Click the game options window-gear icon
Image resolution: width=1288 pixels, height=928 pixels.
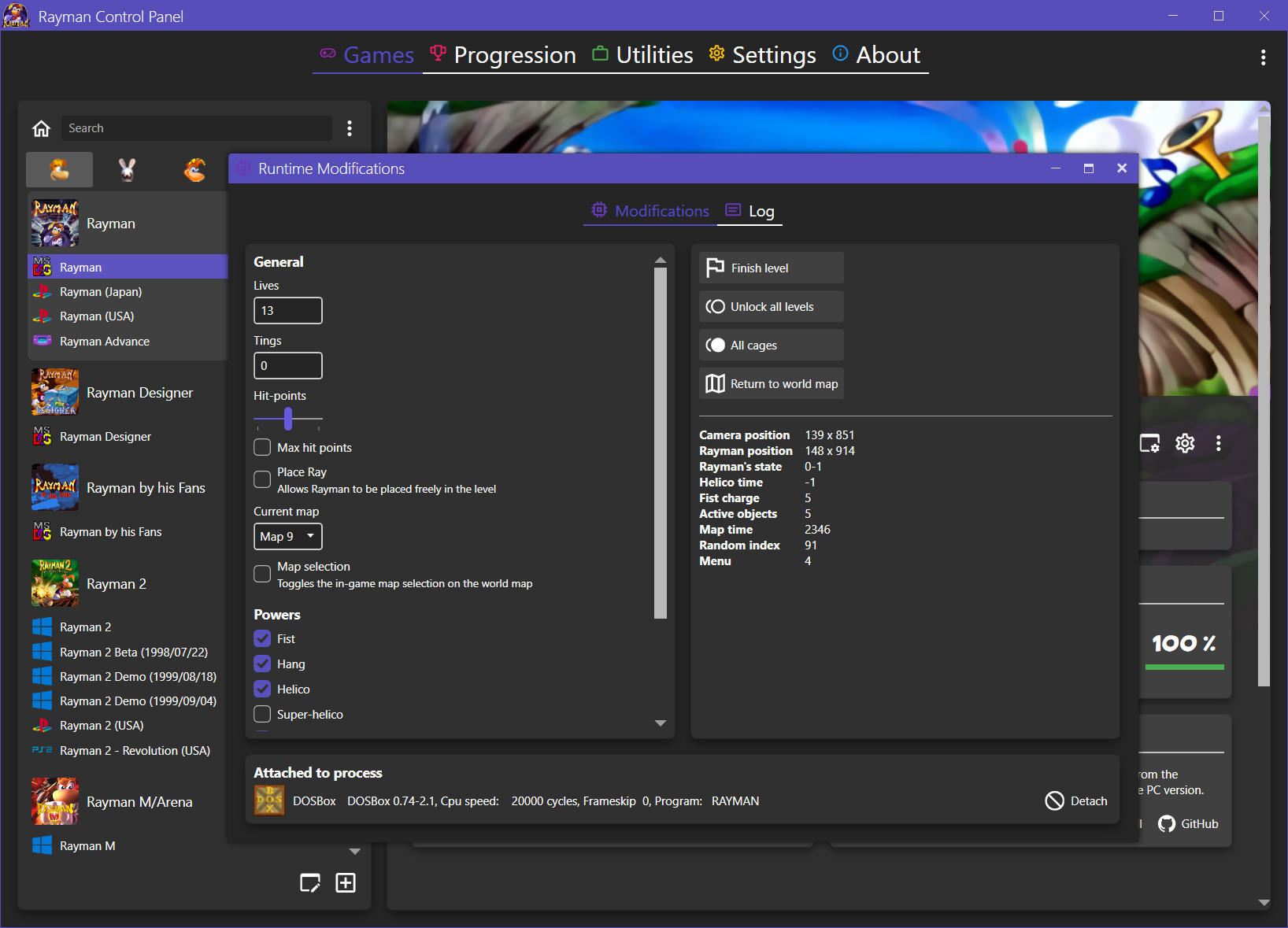point(1150,443)
